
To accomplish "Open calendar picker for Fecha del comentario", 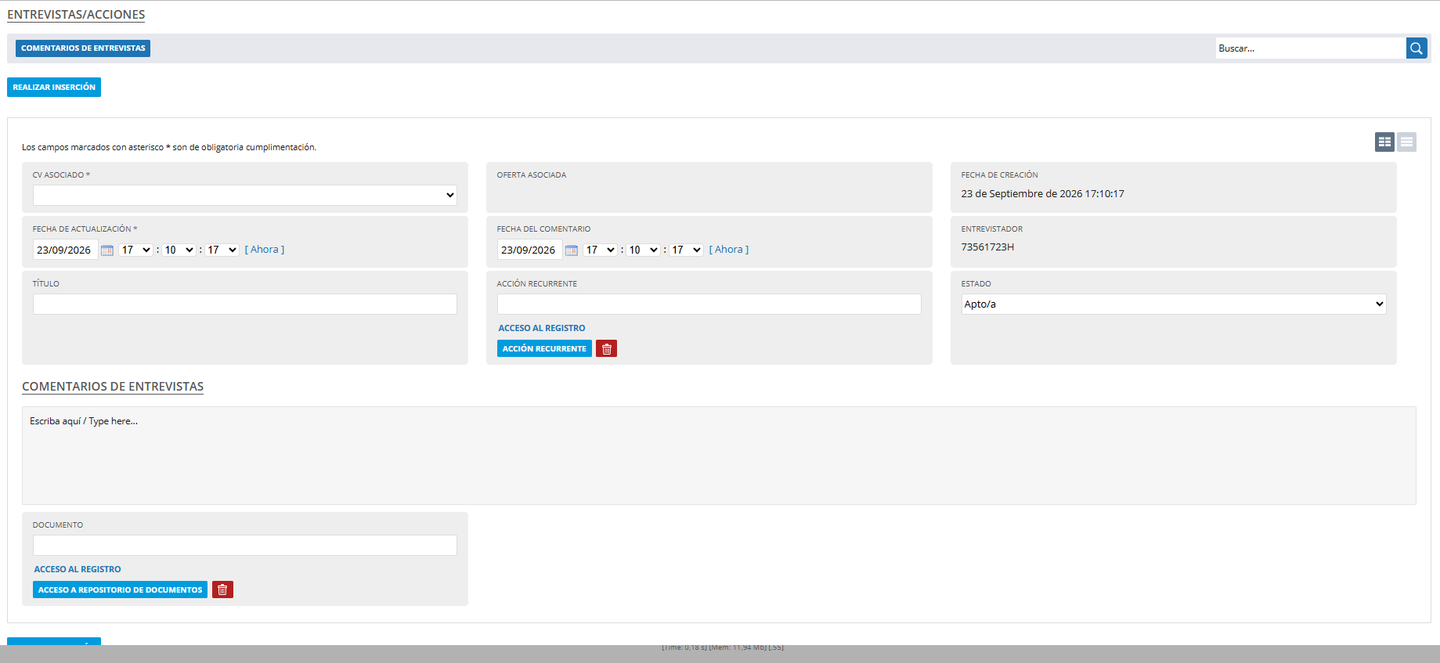I will click(x=571, y=250).
